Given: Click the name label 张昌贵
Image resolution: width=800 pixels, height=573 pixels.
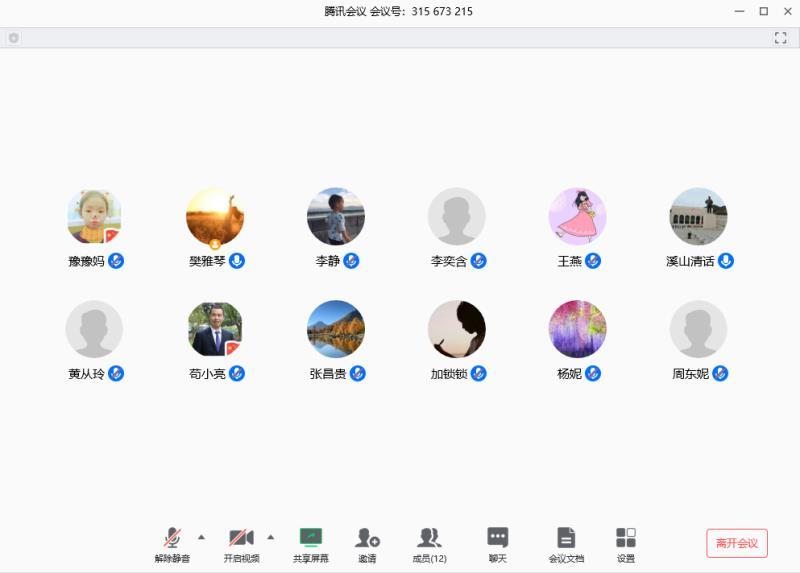Looking at the screenshot, I should coord(328,374).
